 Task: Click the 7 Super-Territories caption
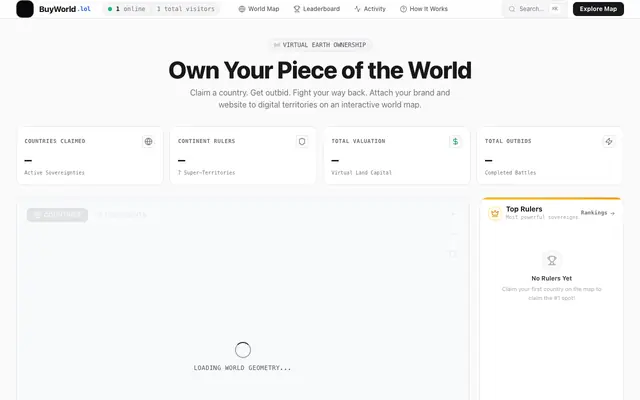pyautogui.click(x=207, y=173)
